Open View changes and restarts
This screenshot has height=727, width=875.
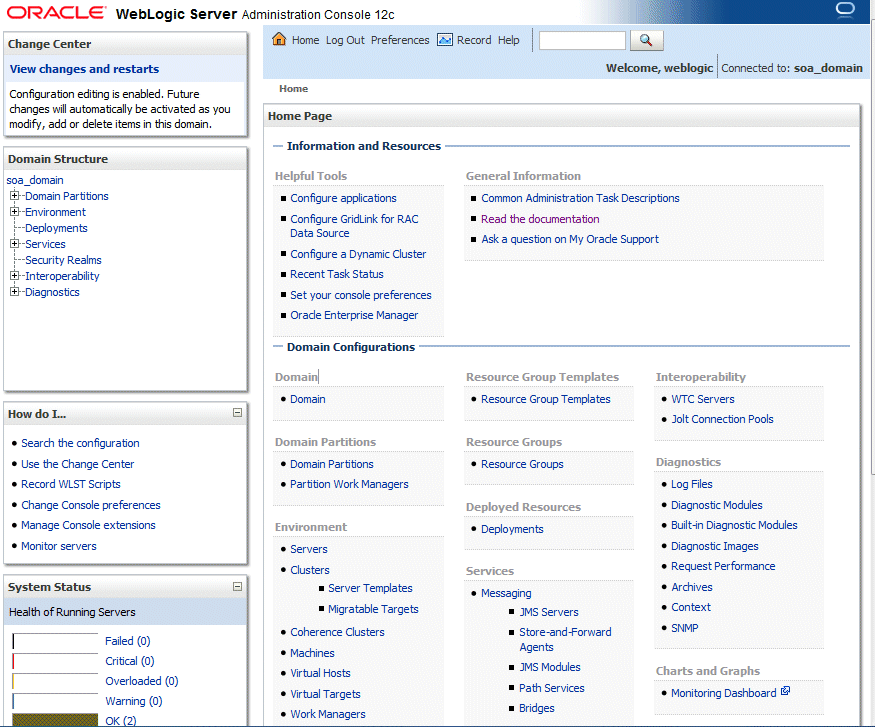pyautogui.click(x=84, y=69)
